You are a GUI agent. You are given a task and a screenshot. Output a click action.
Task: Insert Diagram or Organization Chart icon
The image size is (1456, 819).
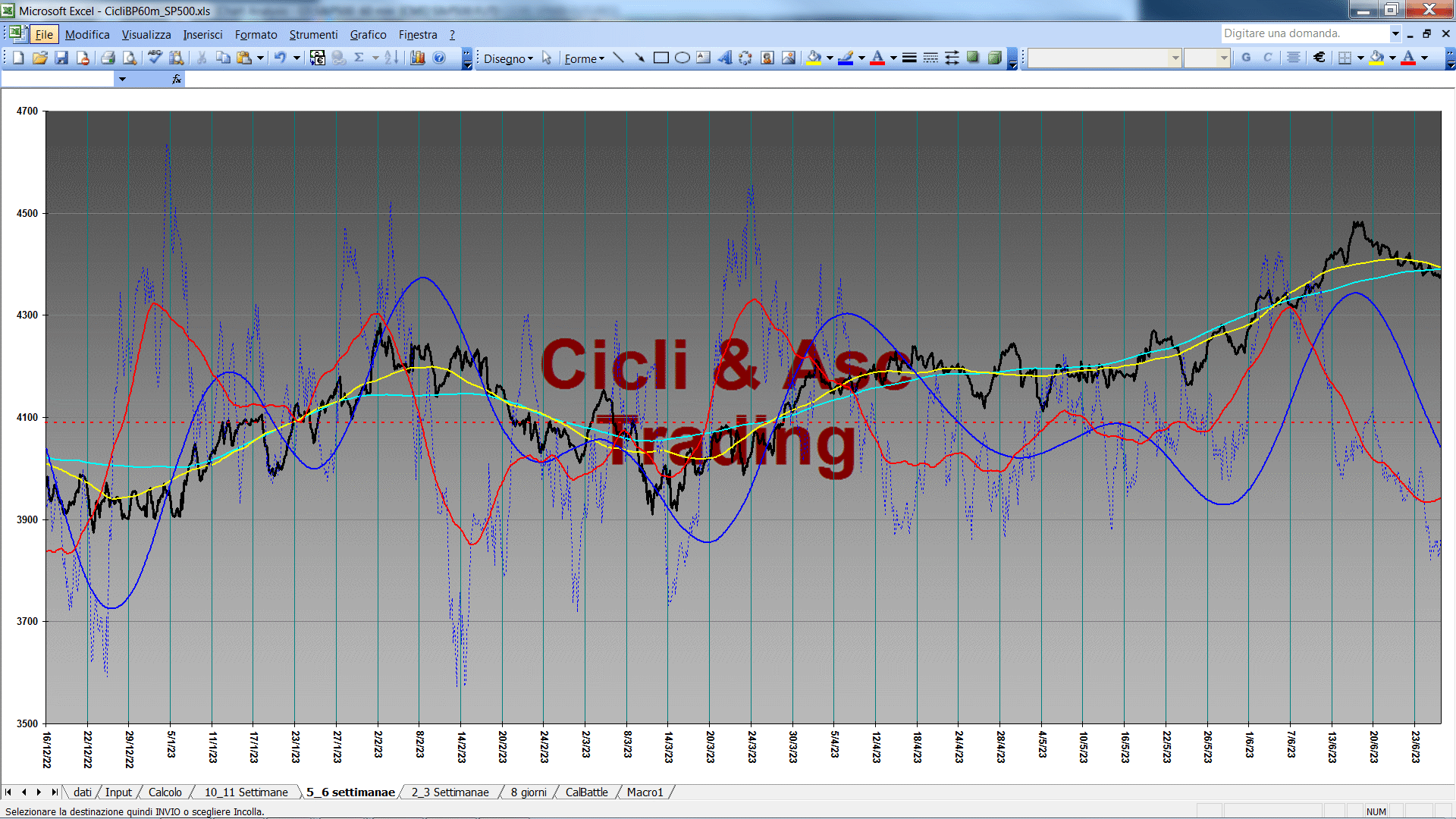point(745,58)
